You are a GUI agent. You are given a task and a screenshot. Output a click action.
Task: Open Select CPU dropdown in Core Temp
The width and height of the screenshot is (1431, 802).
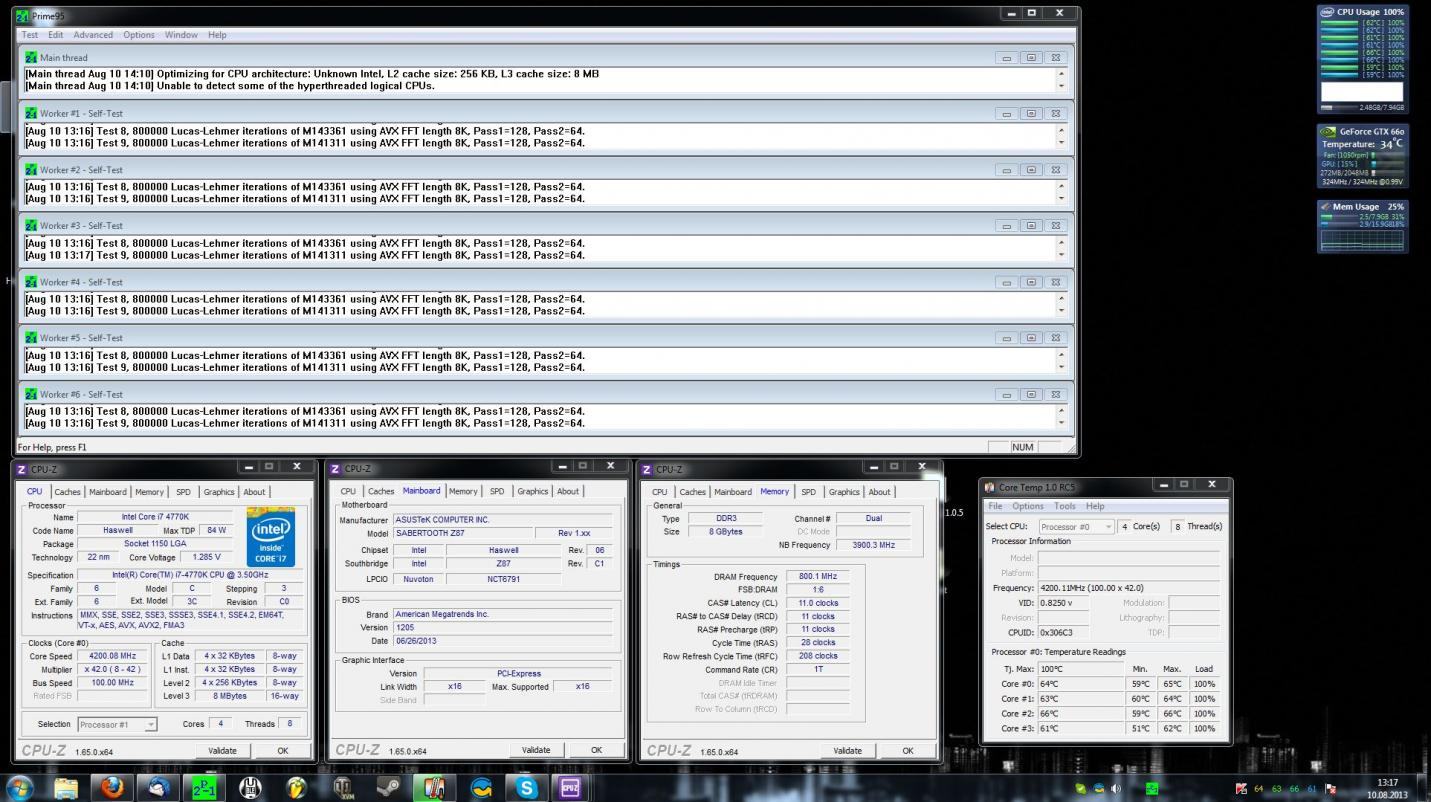point(1075,526)
